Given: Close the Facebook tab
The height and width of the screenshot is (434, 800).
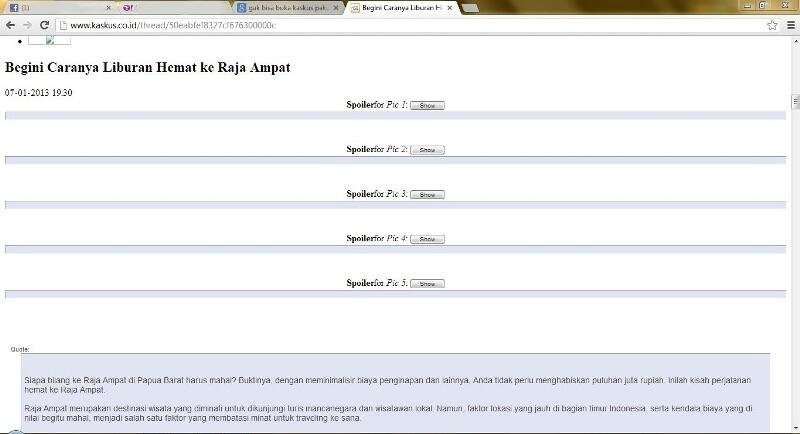Looking at the screenshot, I should pos(108,8).
